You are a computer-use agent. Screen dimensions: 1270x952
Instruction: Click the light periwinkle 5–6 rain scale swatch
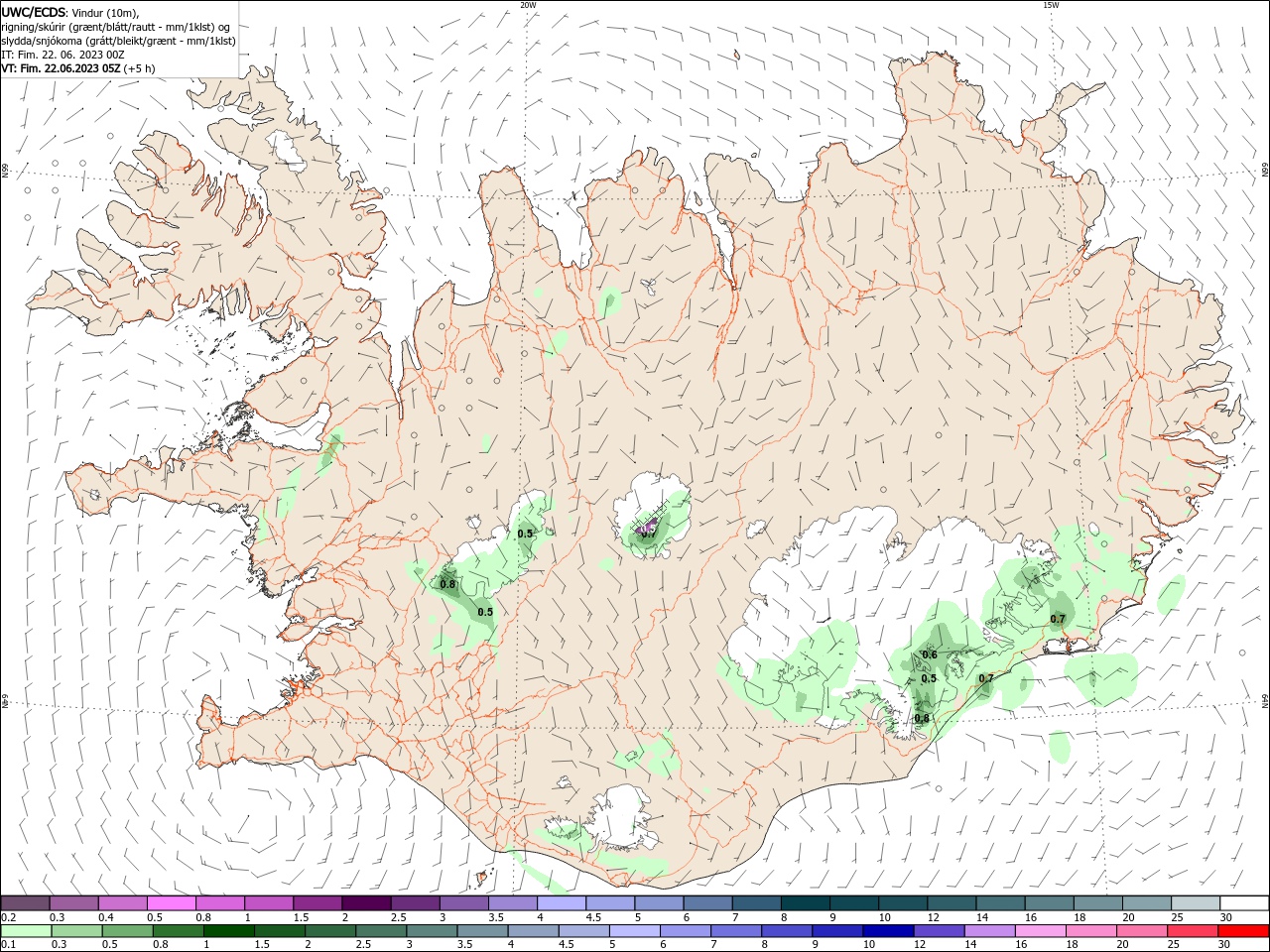point(635,930)
